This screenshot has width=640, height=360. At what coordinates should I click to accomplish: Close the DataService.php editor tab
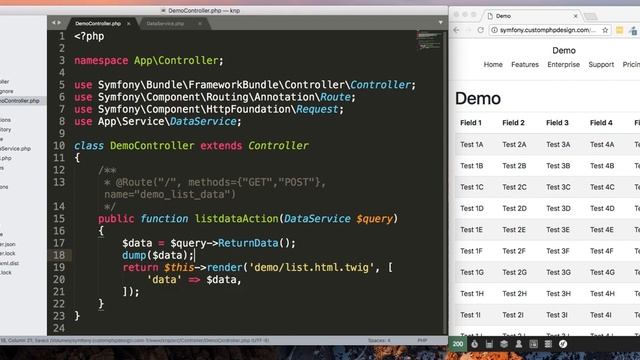(200, 24)
